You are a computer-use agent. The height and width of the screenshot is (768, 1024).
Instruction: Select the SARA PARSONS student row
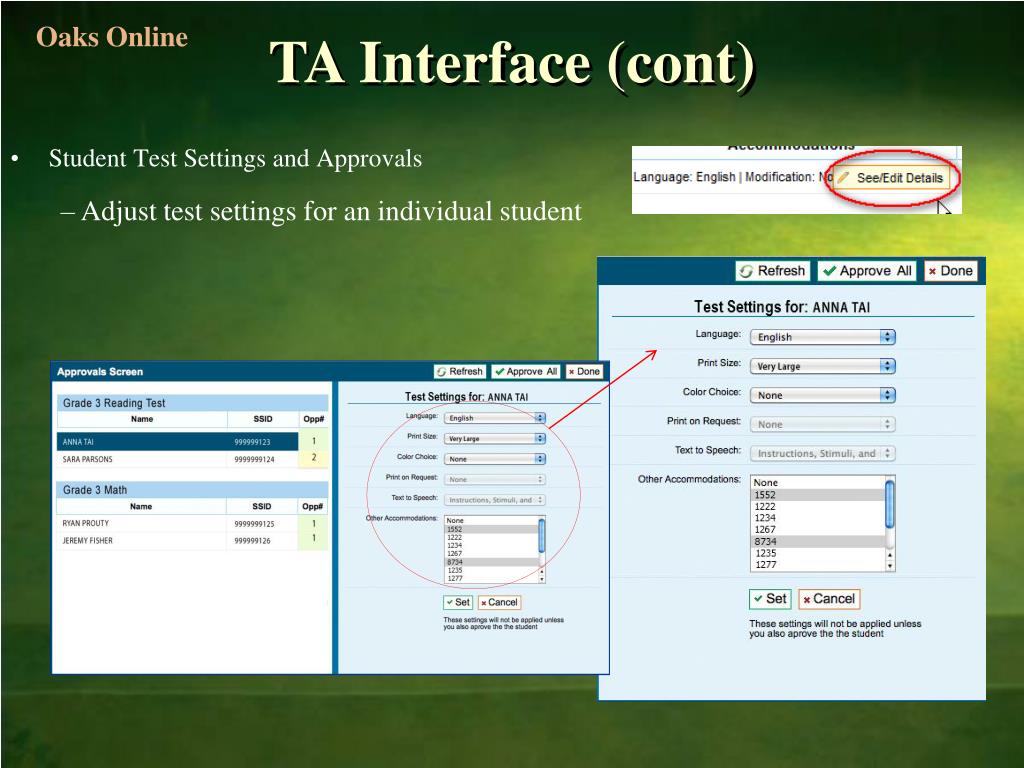pyautogui.click(x=177, y=459)
